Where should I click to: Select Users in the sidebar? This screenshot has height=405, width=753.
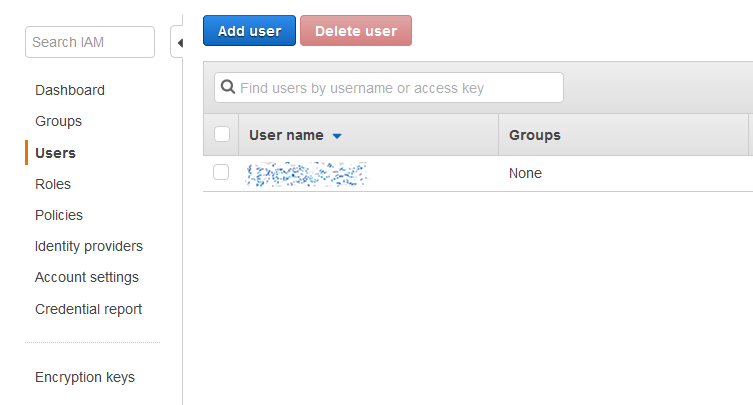tap(55, 153)
